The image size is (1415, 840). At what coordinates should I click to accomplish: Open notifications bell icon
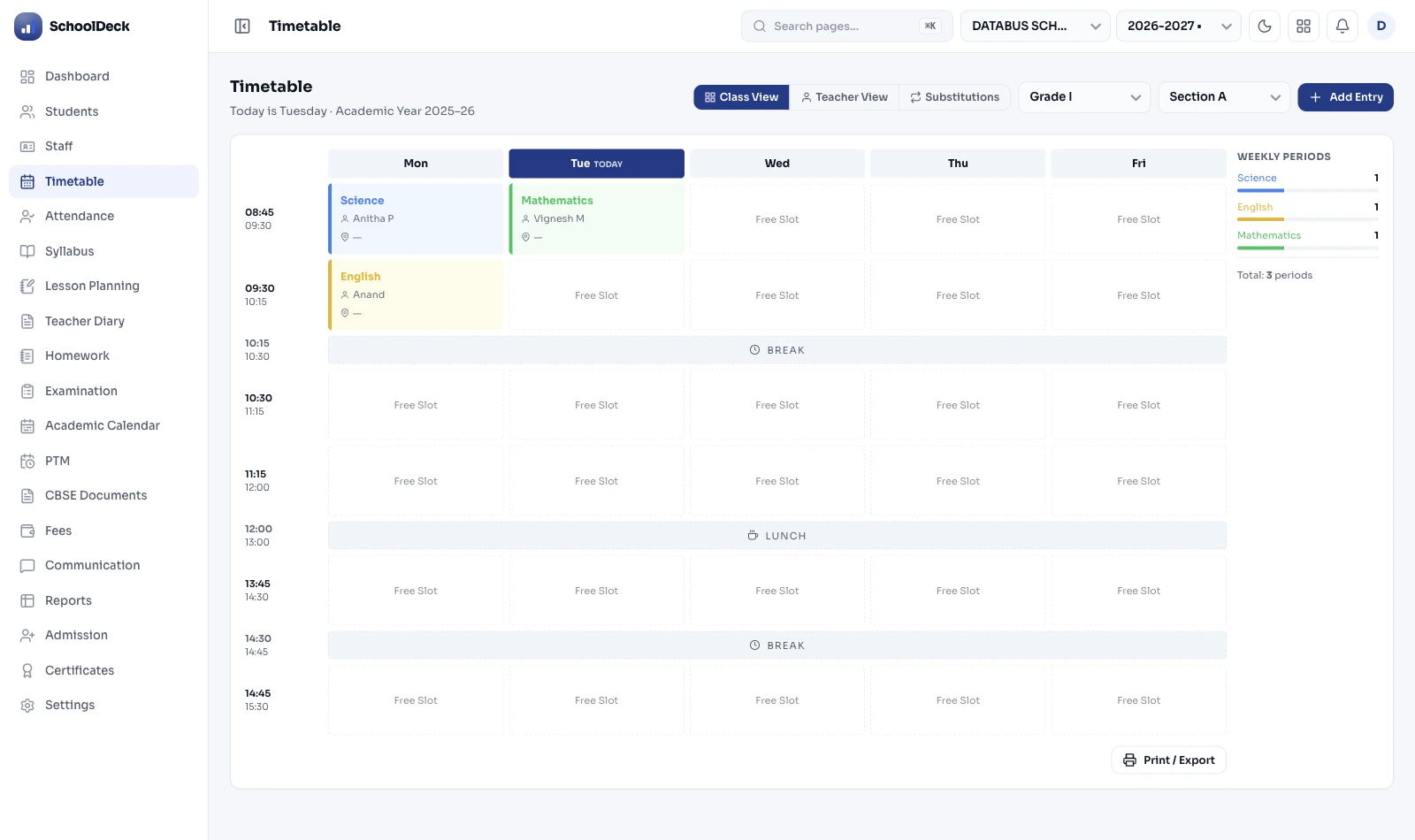(x=1342, y=27)
